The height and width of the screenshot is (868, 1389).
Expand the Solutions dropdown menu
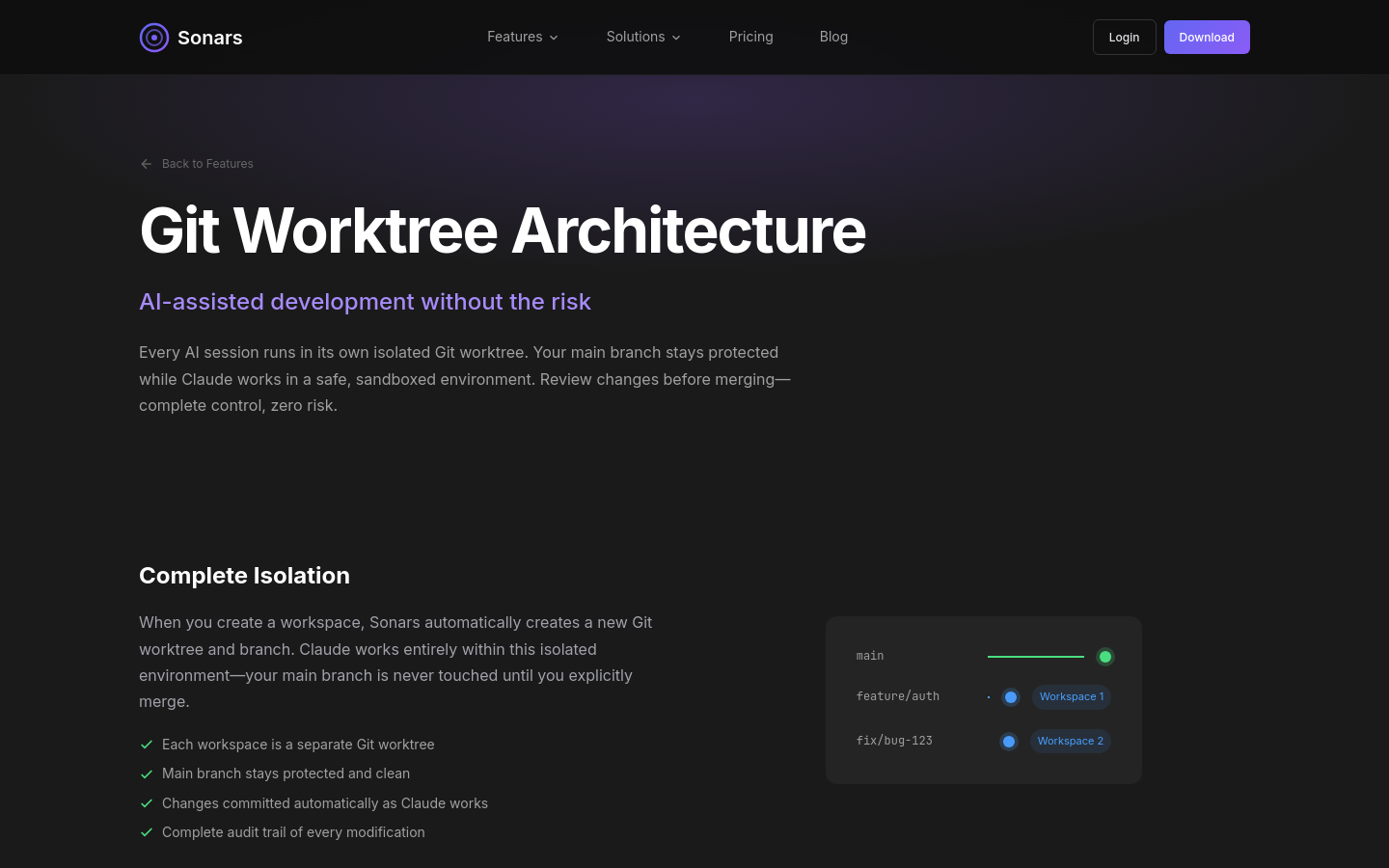point(643,37)
